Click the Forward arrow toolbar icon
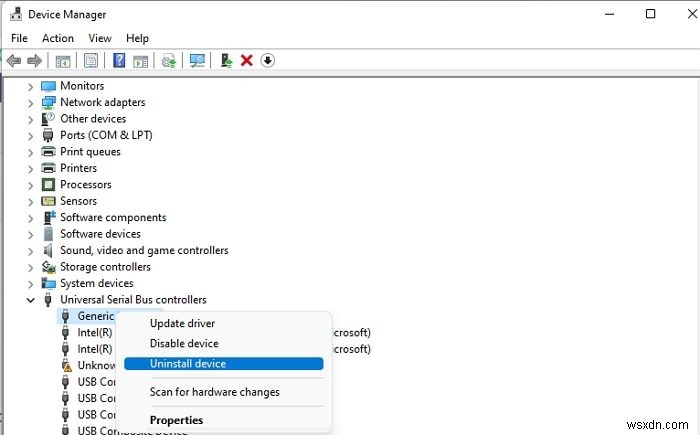Screen dimensions: 700x435 click(x=34, y=60)
